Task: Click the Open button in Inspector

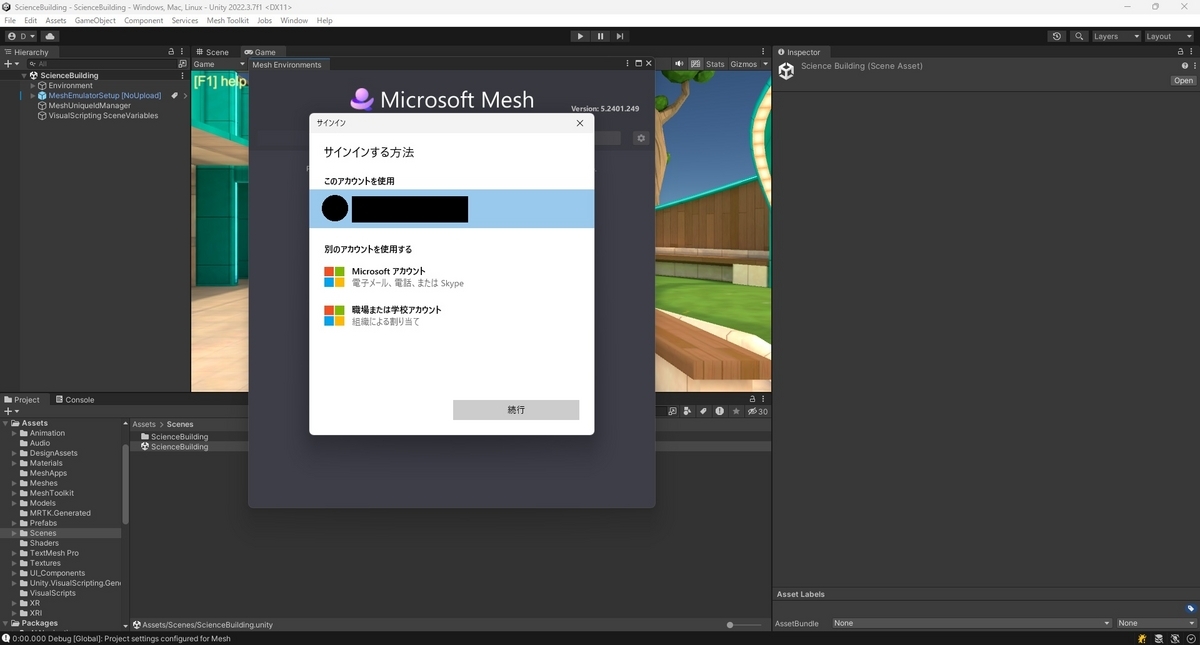Action: (1183, 81)
